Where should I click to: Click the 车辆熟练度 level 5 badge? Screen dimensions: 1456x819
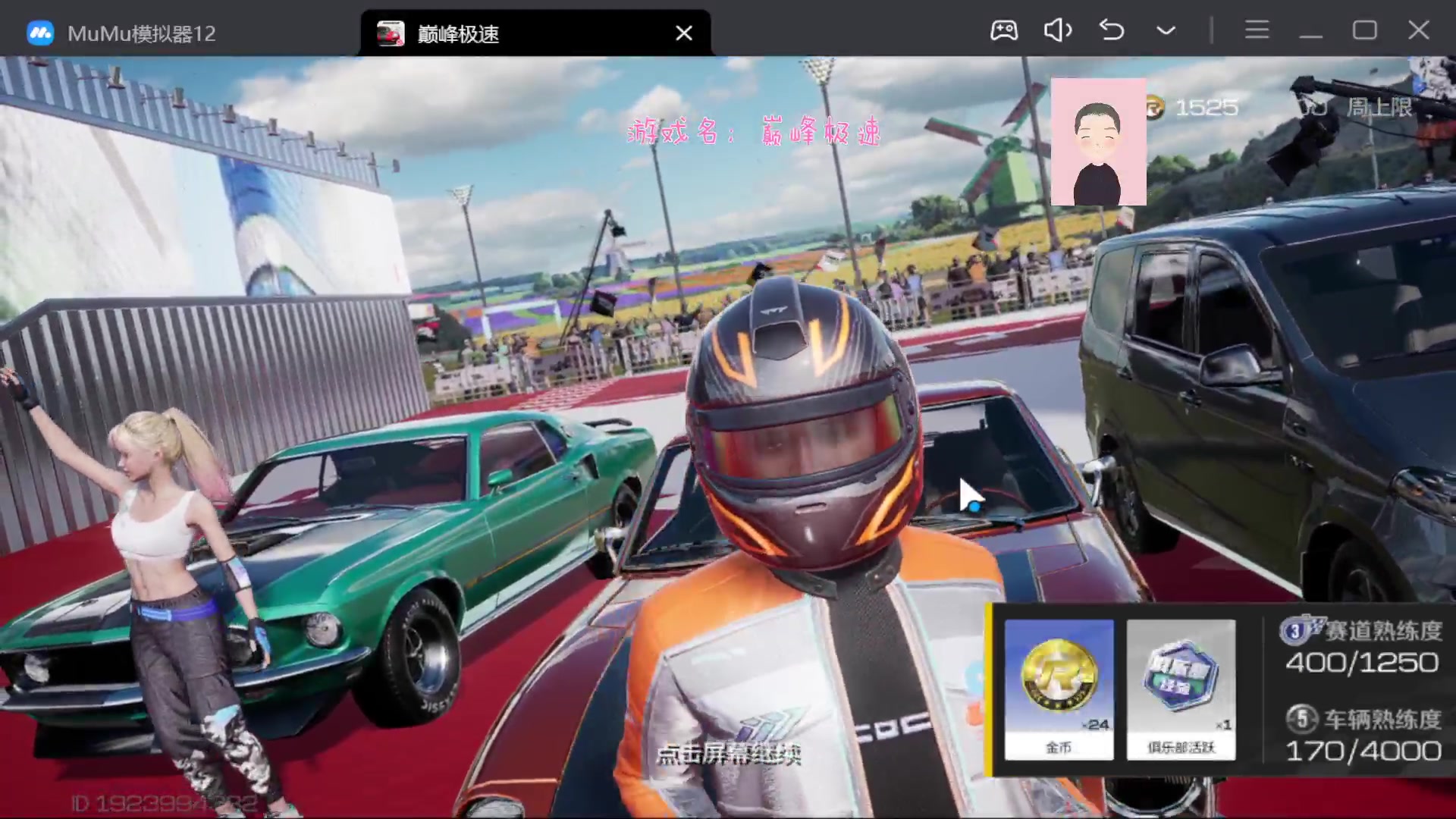(x=1301, y=719)
